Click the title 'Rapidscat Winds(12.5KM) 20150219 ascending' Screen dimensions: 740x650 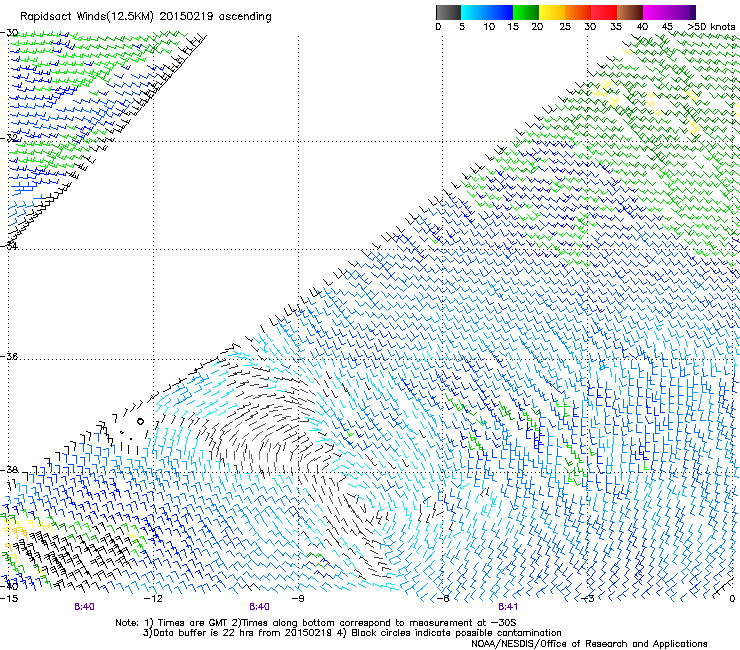pyautogui.click(x=146, y=17)
